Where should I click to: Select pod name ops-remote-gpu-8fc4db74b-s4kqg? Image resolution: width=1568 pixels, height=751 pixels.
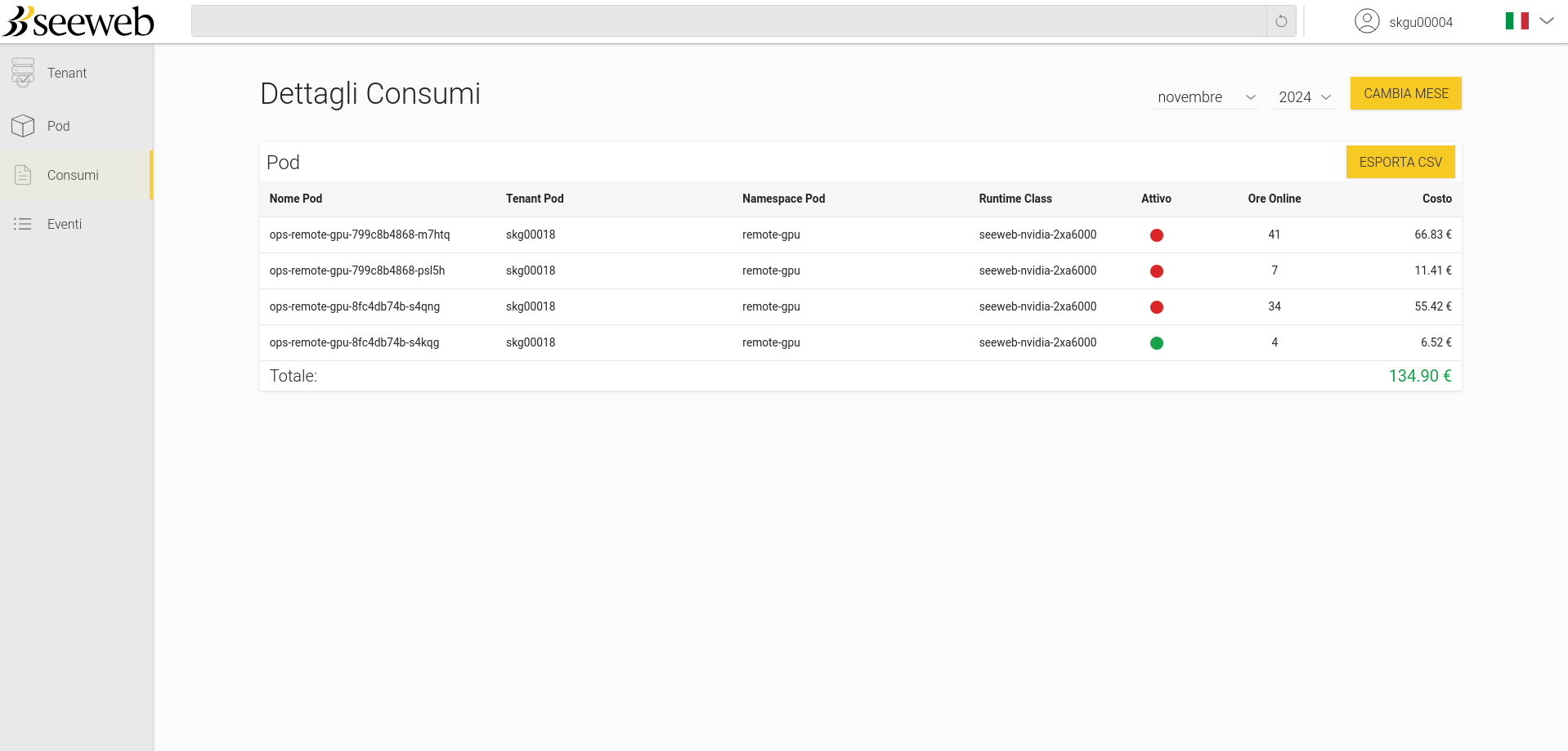pyautogui.click(x=354, y=342)
